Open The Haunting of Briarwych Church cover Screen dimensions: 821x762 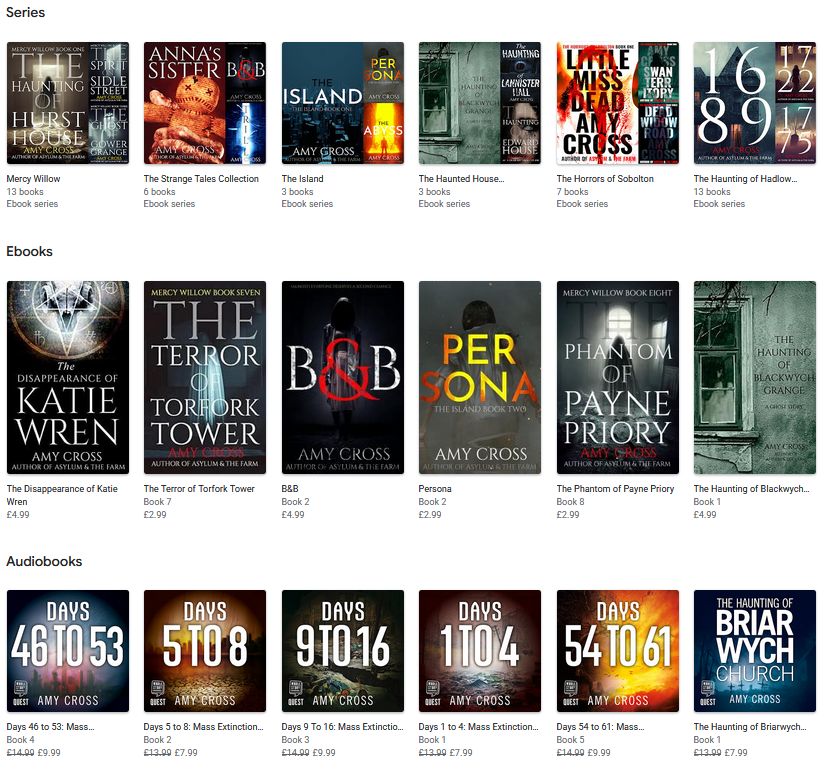755,651
